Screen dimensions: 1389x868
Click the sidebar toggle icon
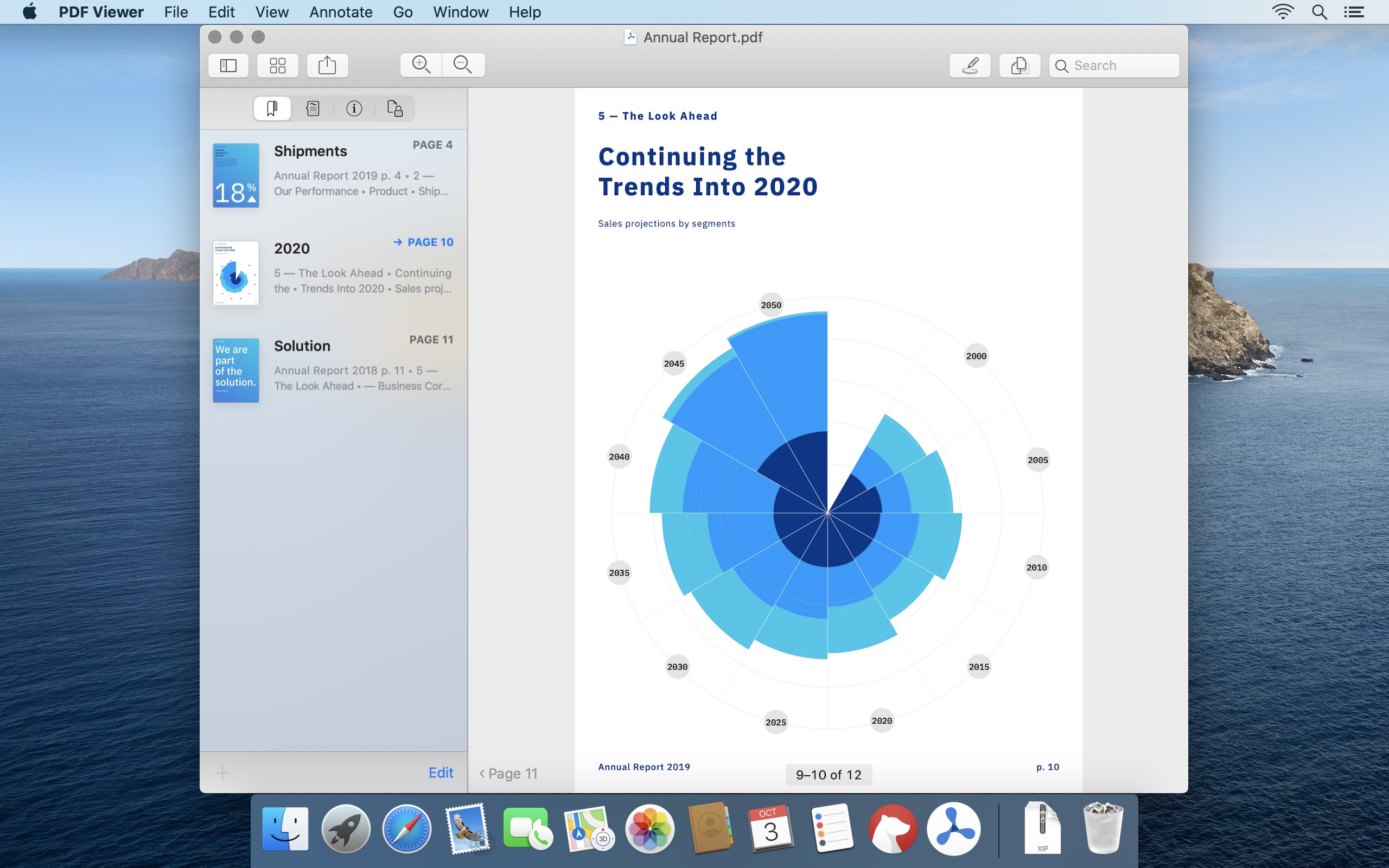tap(229, 64)
